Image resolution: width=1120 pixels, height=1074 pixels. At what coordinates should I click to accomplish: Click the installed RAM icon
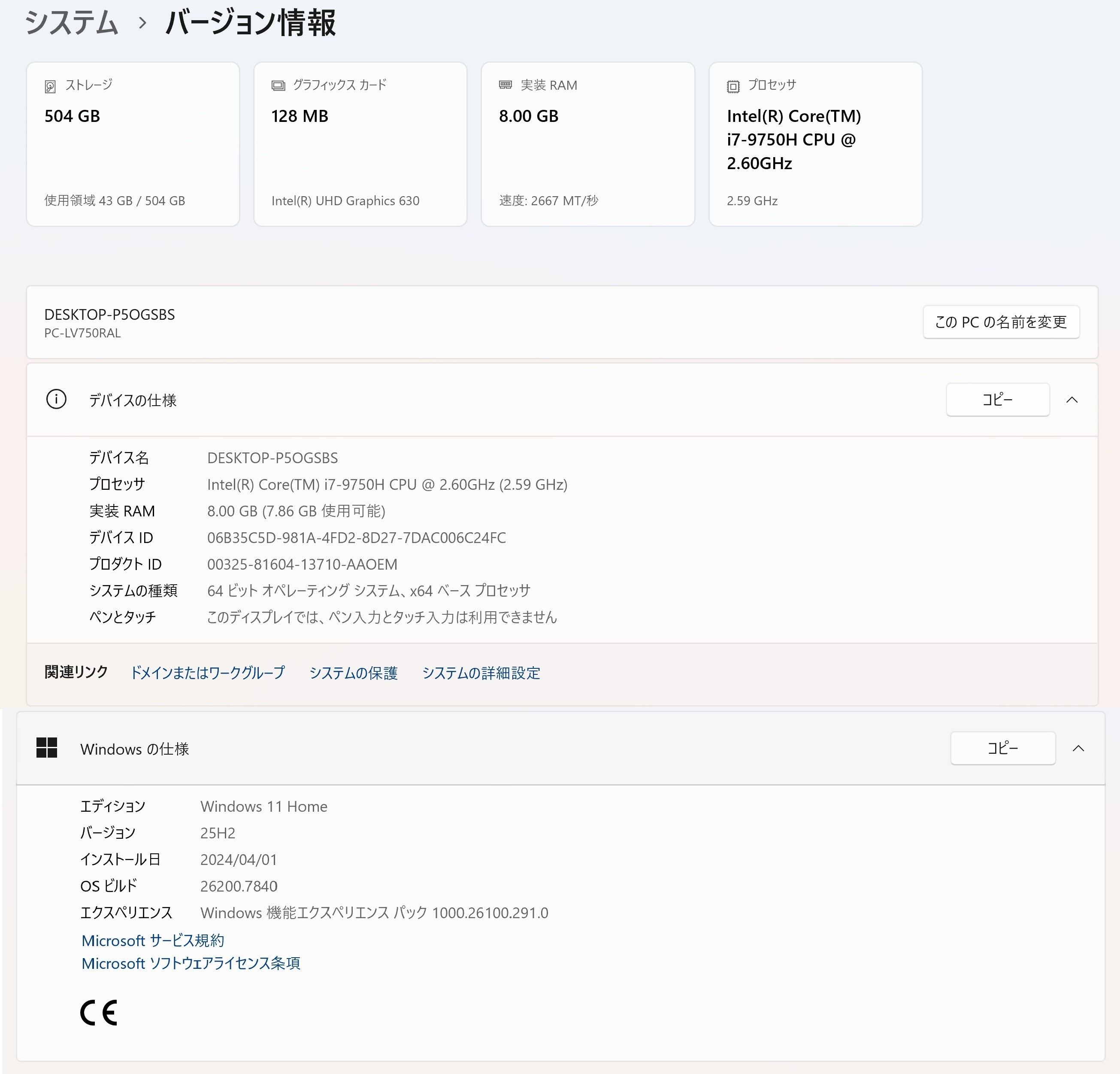coord(505,85)
